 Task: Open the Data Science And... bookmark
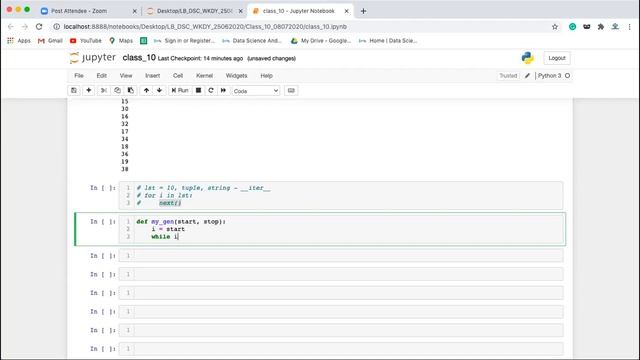(252, 41)
